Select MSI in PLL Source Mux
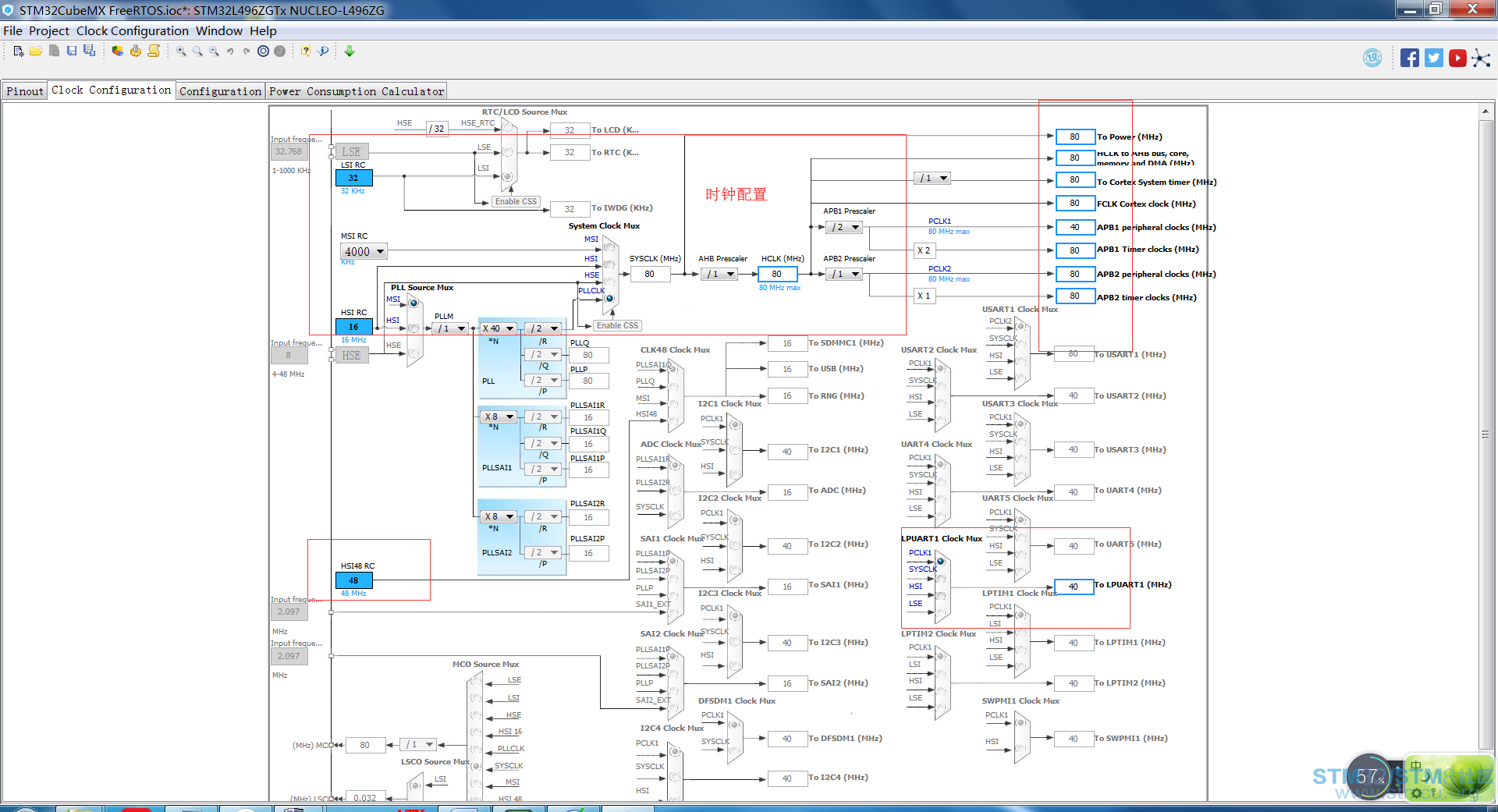This screenshot has width=1498, height=812. pos(414,303)
